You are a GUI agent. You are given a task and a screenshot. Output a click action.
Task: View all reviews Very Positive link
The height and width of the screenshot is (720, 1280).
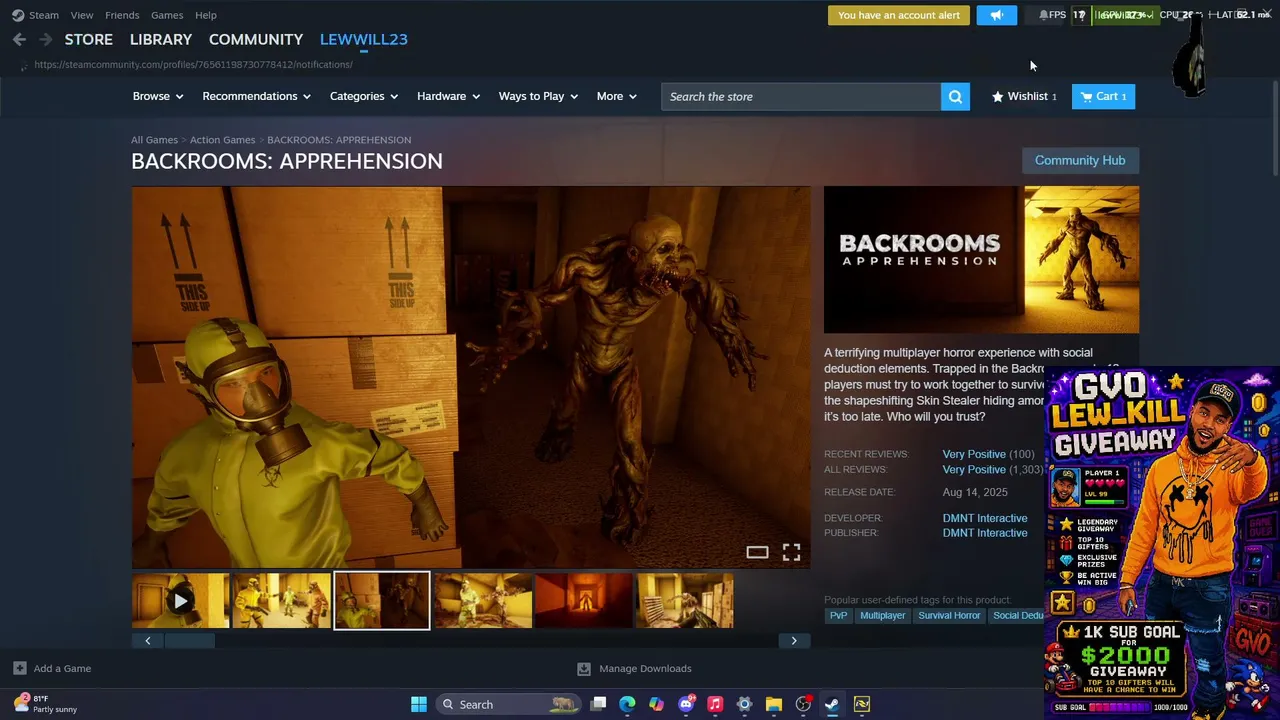(974, 470)
